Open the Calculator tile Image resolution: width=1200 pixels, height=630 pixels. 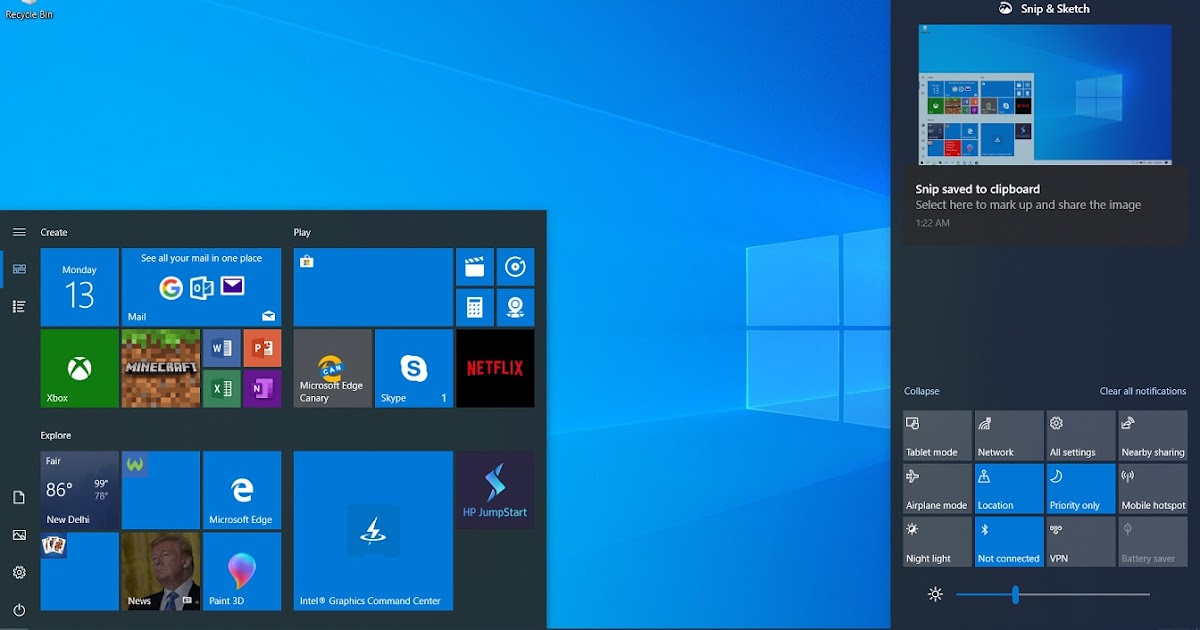click(x=475, y=307)
